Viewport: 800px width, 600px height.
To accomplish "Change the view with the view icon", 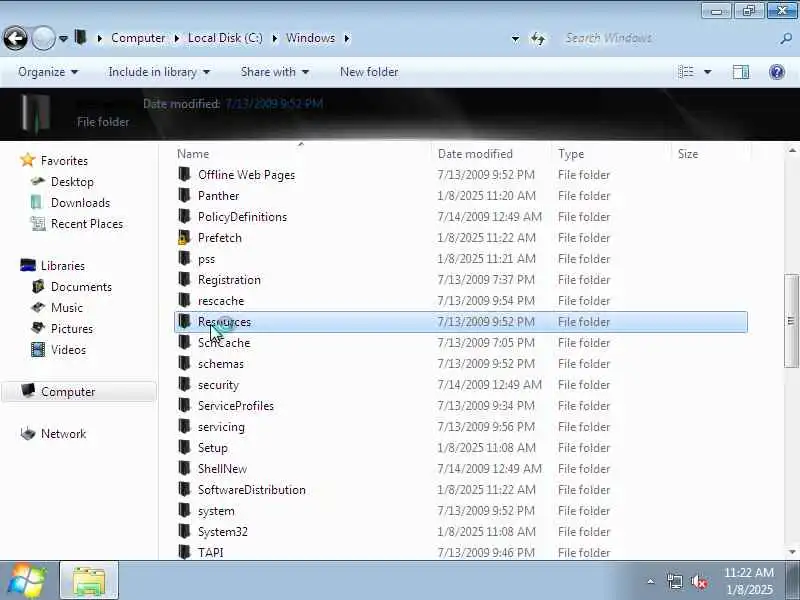I will pos(686,72).
